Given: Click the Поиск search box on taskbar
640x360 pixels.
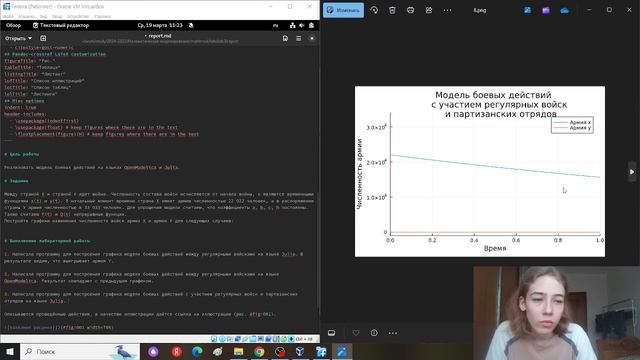Looking at the screenshot, I should pos(80,351).
